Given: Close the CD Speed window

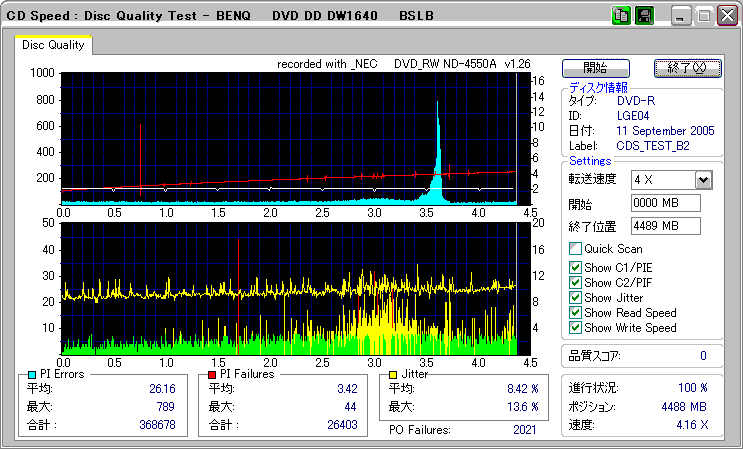Looking at the screenshot, I should click(726, 17).
